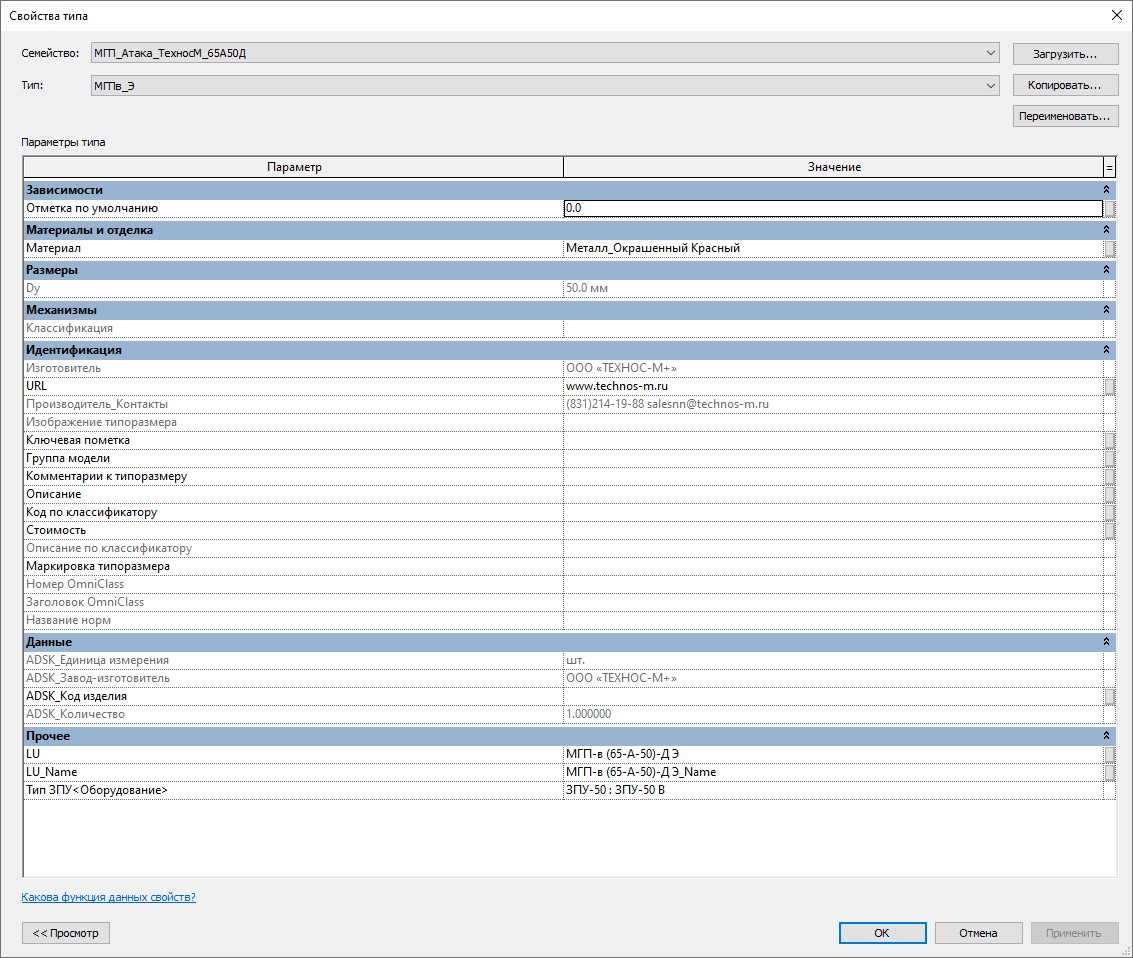
Task: Collapse the Прочее group
Action: [1106, 737]
